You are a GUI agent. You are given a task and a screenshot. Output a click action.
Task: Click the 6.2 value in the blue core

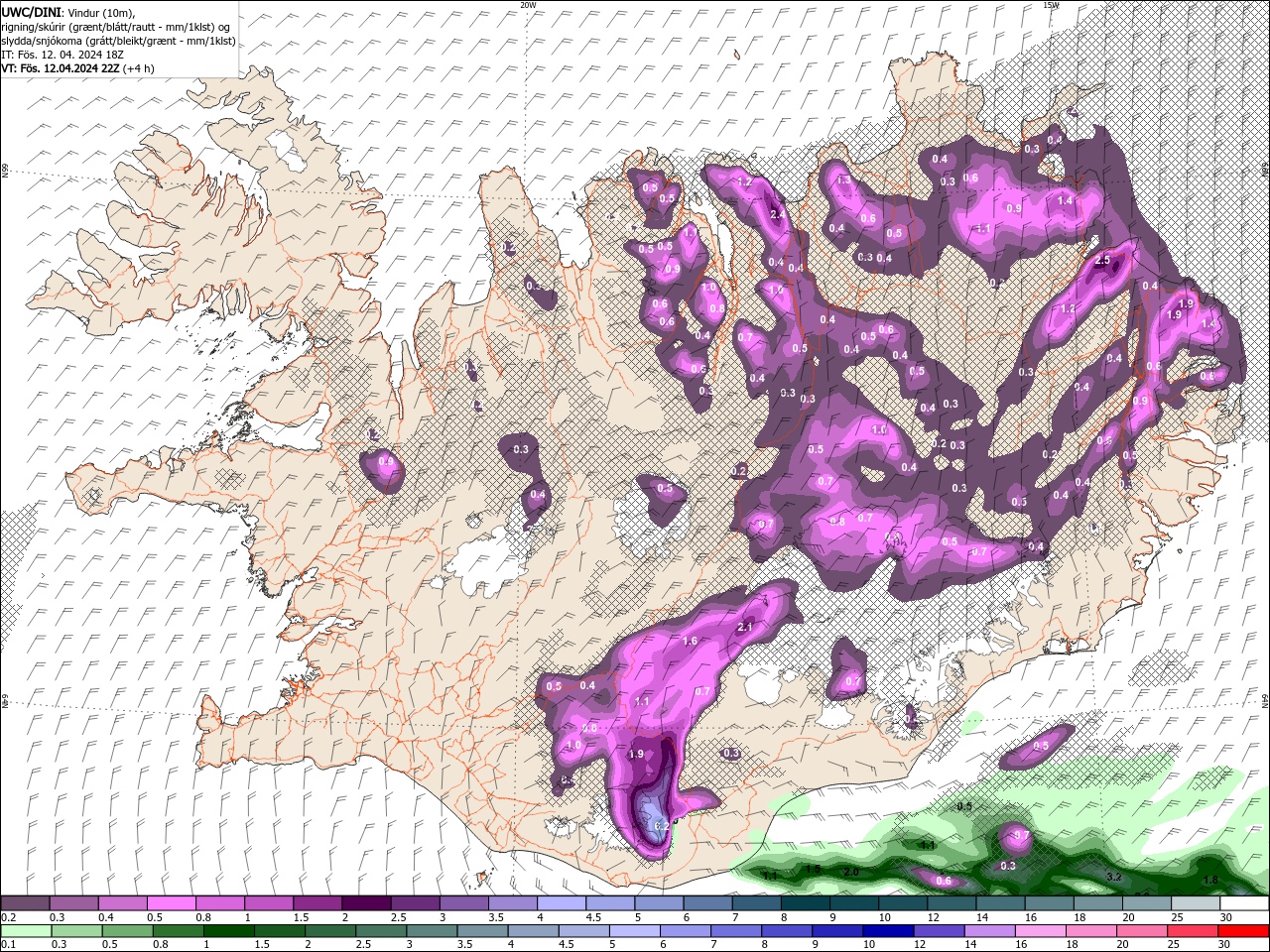[664, 824]
